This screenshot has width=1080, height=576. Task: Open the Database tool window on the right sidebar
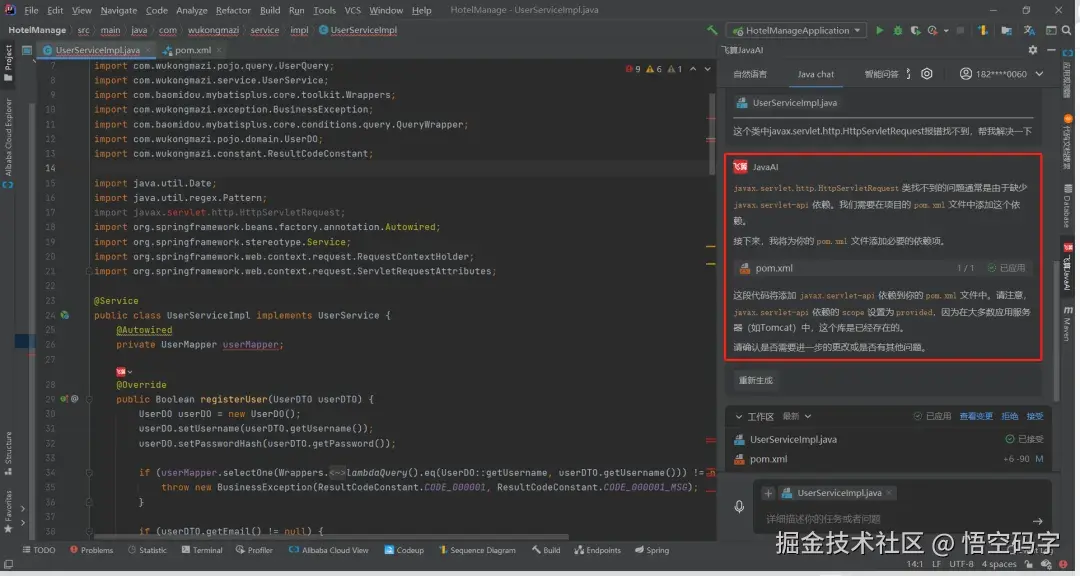tap(1068, 205)
